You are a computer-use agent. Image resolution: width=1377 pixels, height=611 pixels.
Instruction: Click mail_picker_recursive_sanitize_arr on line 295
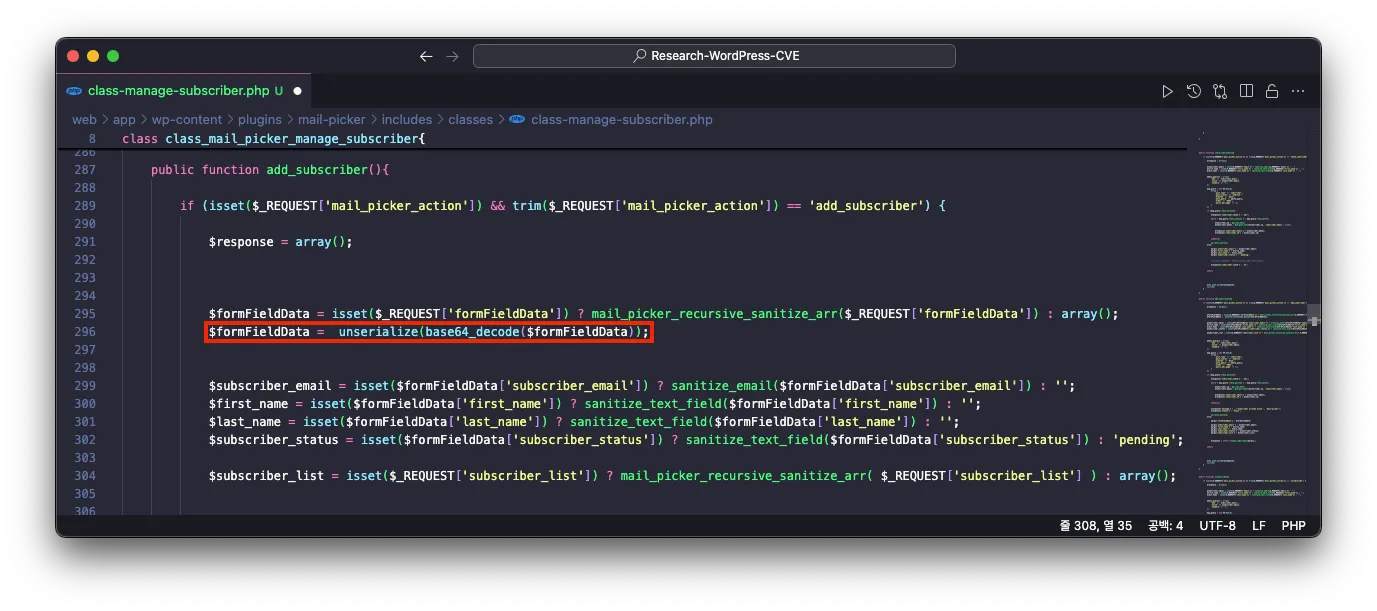pos(714,314)
